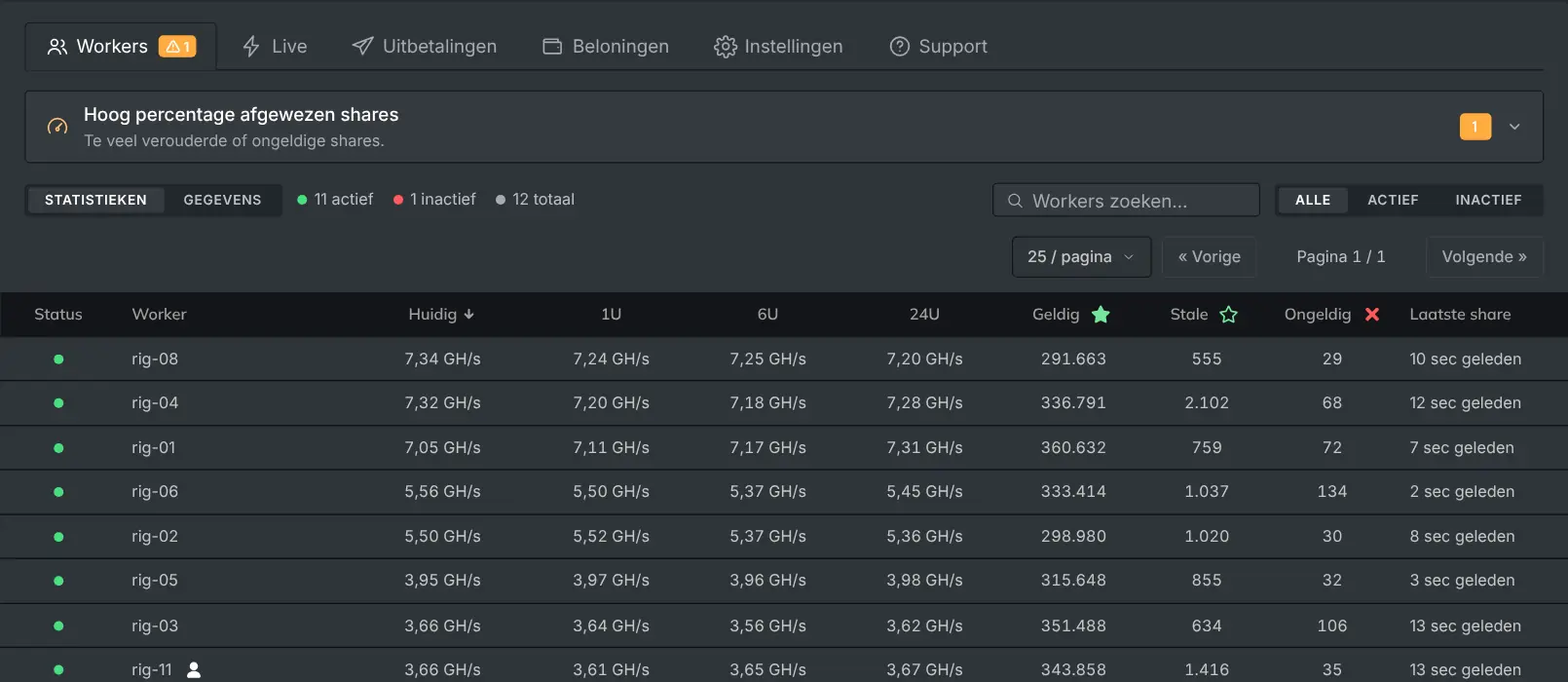The image size is (1568, 682).
Task: Sort by the Laatste share column
Action: click(1460, 315)
